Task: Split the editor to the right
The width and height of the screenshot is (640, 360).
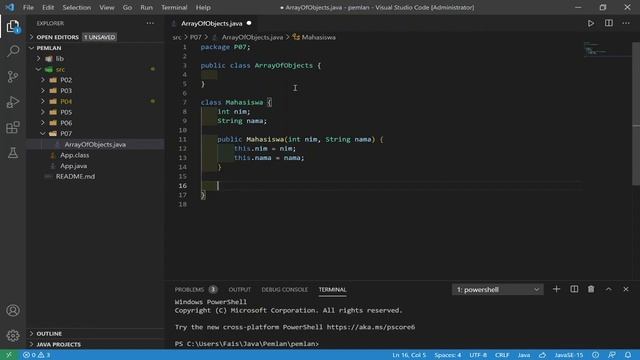Action: 609,23
